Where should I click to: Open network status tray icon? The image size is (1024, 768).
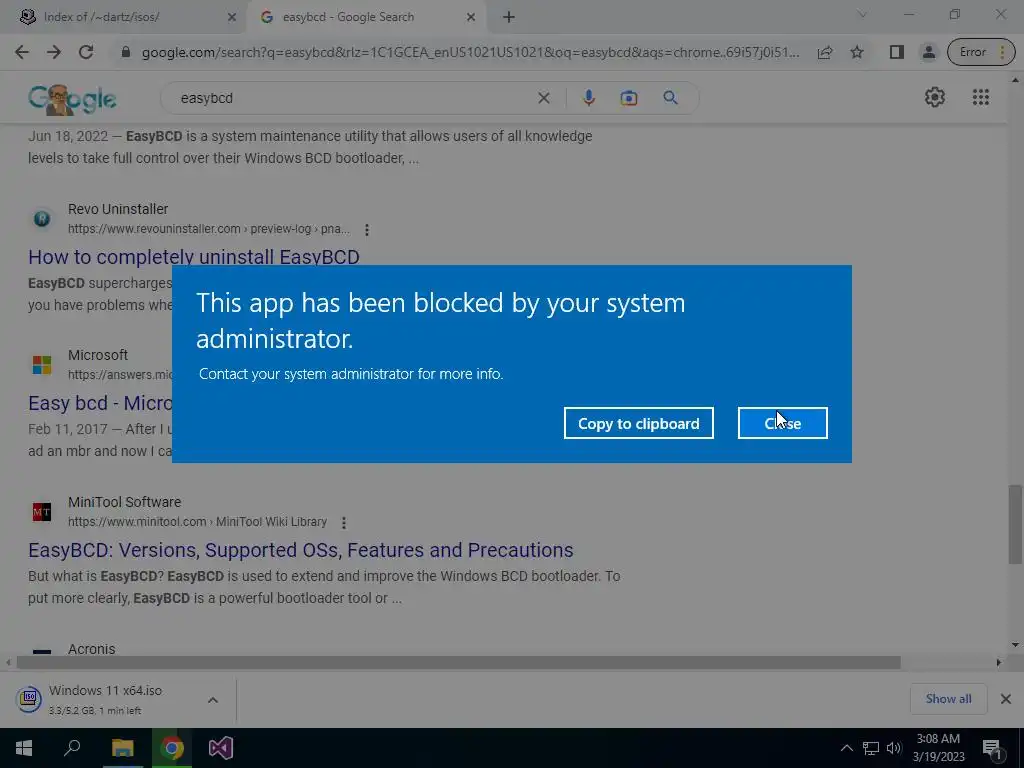coord(871,748)
